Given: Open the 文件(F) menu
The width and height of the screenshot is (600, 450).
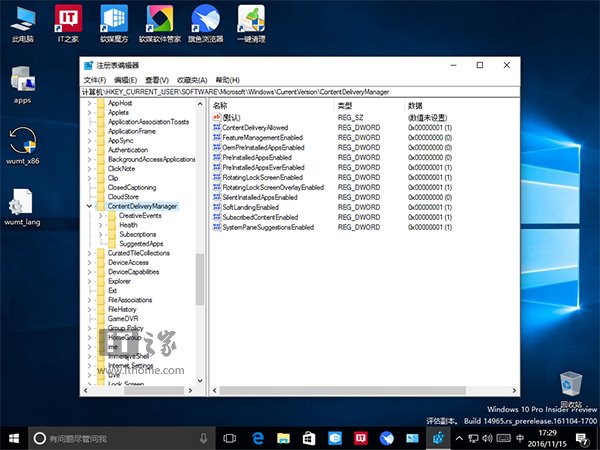Looking at the screenshot, I should (x=95, y=80).
